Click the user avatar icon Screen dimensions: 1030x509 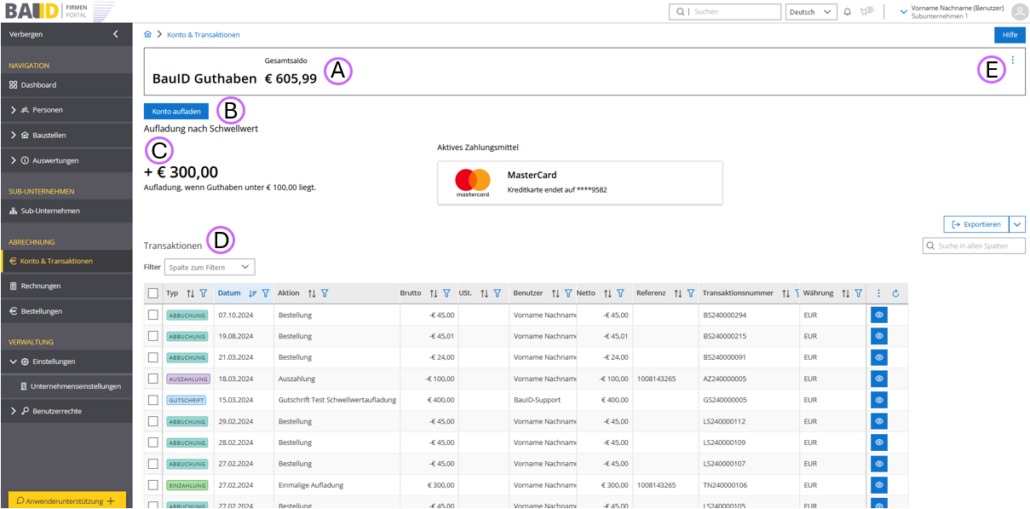[x=1018, y=12]
